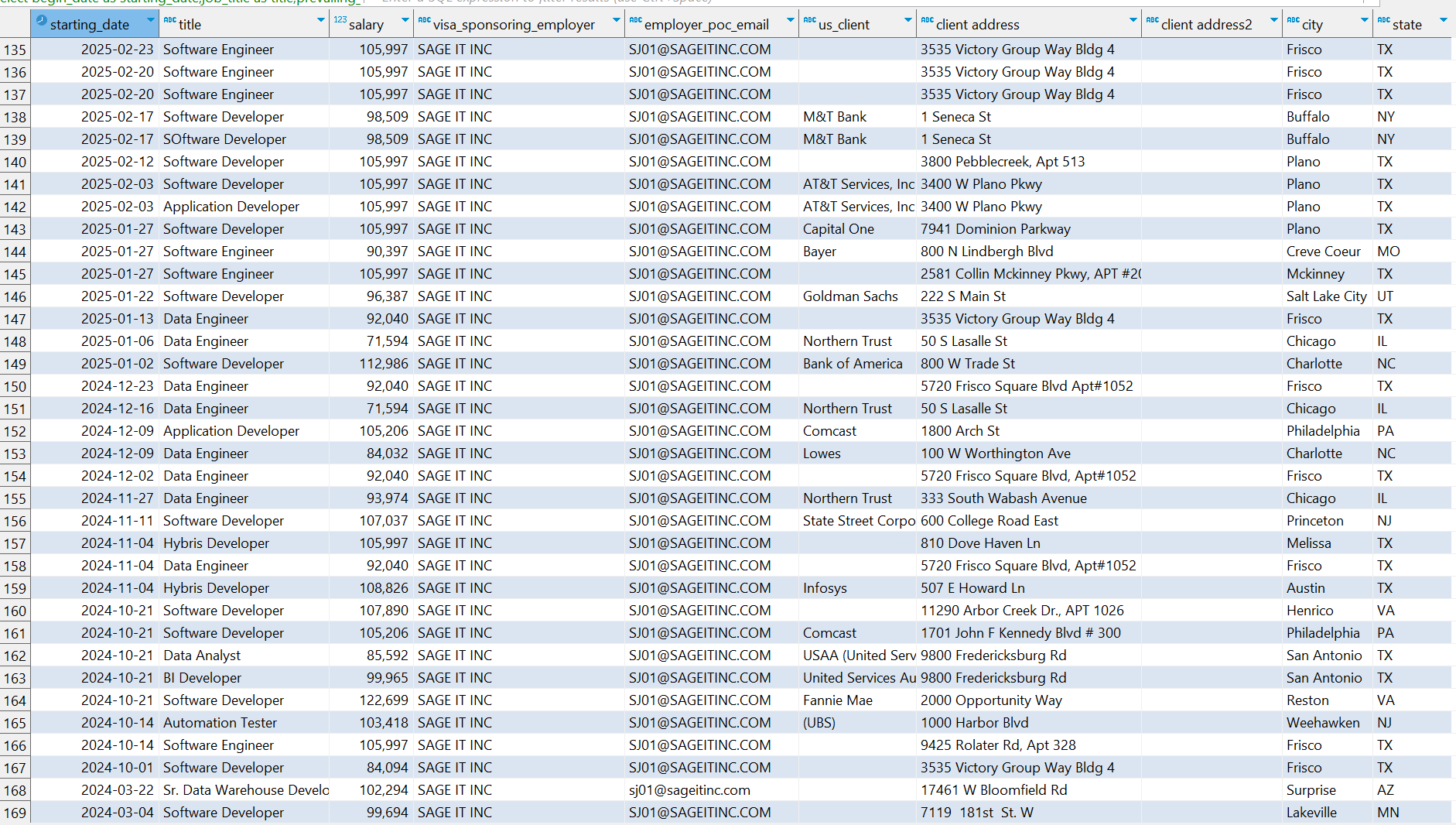Click the ABC icon beside visa_sponsoring_employer
Image resolution: width=1456 pixels, height=825 pixels.
coord(424,20)
